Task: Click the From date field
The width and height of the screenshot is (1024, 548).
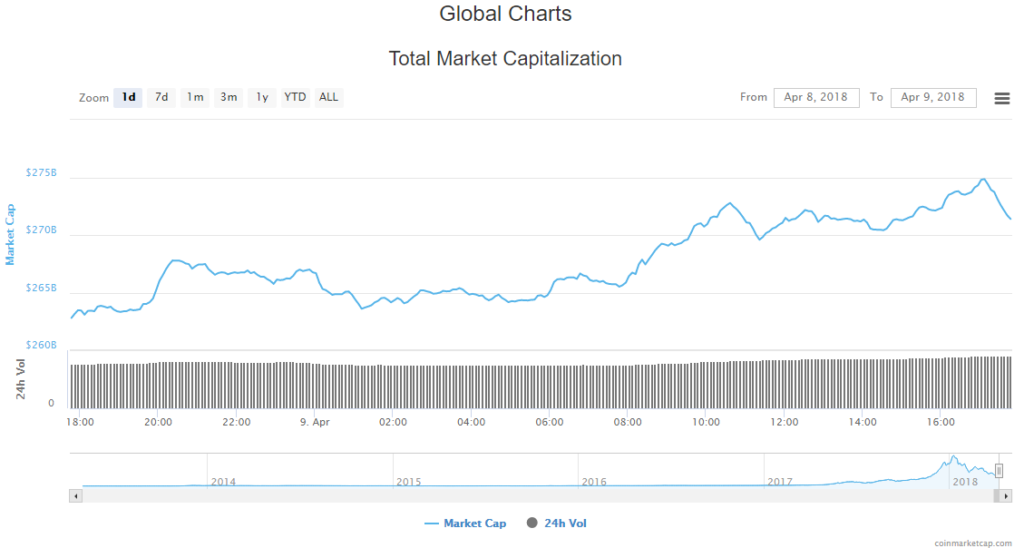Action: point(816,97)
